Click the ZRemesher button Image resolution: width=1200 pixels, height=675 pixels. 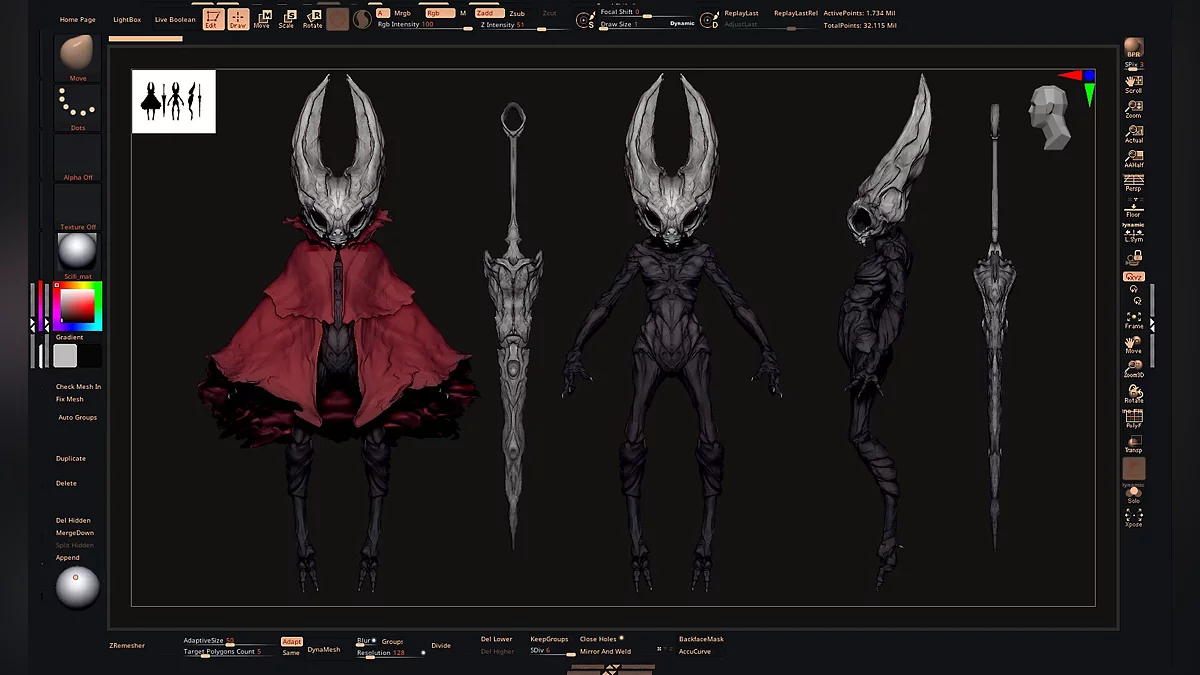point(127,646)
